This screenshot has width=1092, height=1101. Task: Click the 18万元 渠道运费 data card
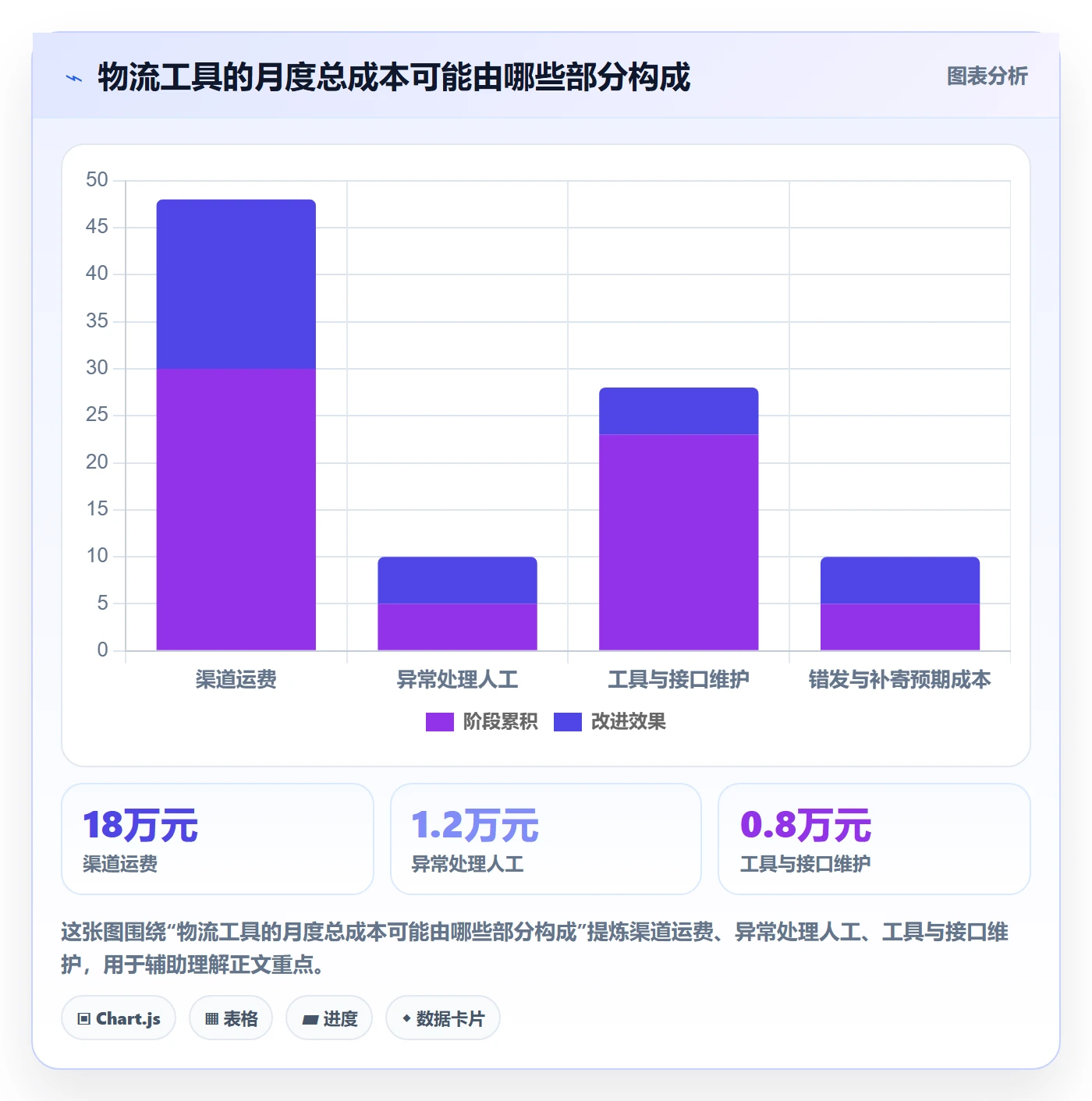[x=218, y=839]
